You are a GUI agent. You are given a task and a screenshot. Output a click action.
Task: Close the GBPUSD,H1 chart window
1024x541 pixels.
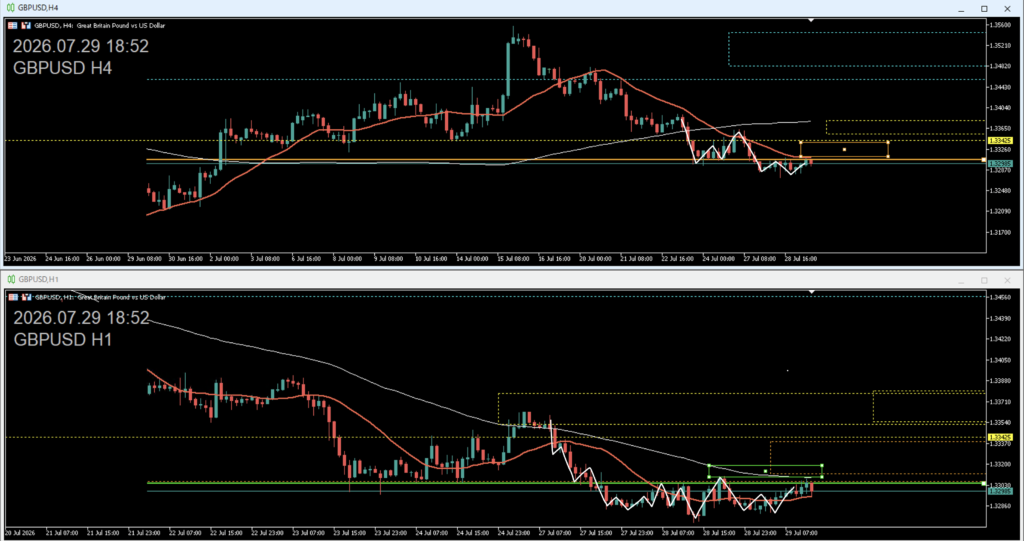[1007, 280]
